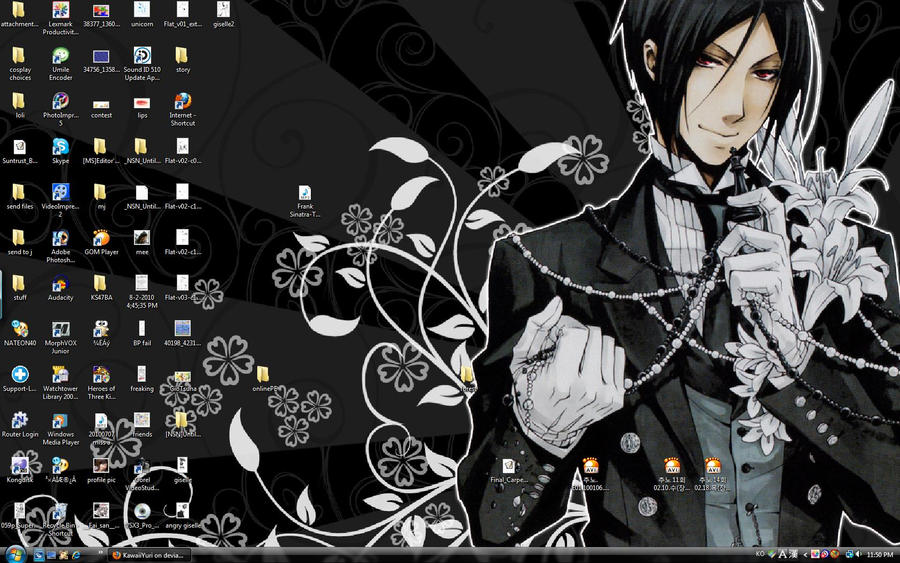
Task: Click the Windows Start orb
Action: [15, 555]
